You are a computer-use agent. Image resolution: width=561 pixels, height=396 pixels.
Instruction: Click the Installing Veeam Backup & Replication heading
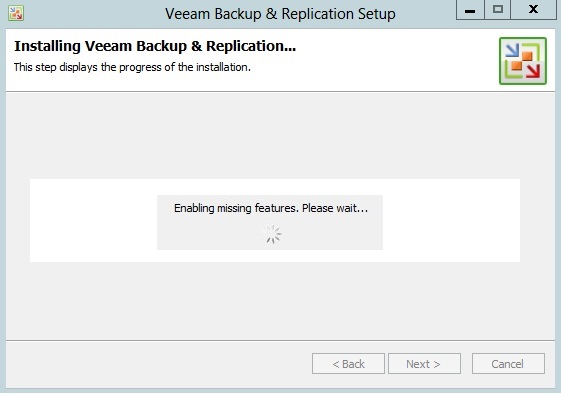pyautogui.click(x=155, y=46)
